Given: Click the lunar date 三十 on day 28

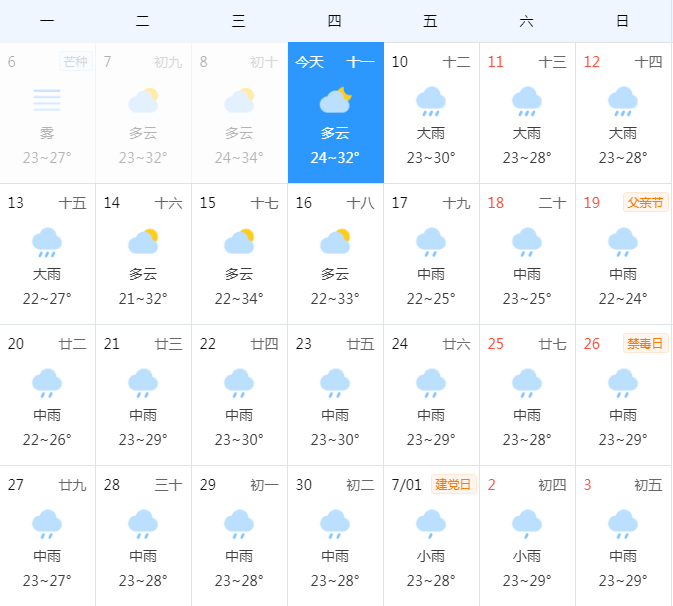Looking at the screenshot, I should pyautogui.click(x=169, y=485).
